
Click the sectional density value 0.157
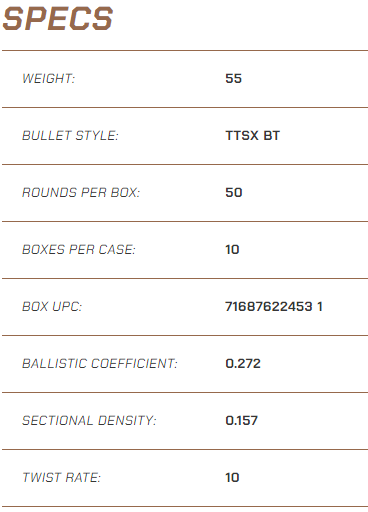[242, 421]
